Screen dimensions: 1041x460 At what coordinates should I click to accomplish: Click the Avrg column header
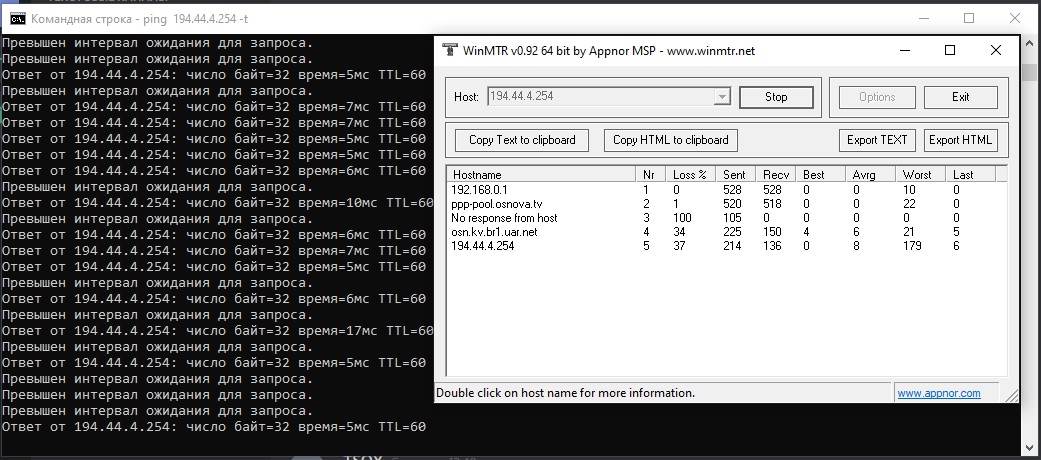(864, 174)
